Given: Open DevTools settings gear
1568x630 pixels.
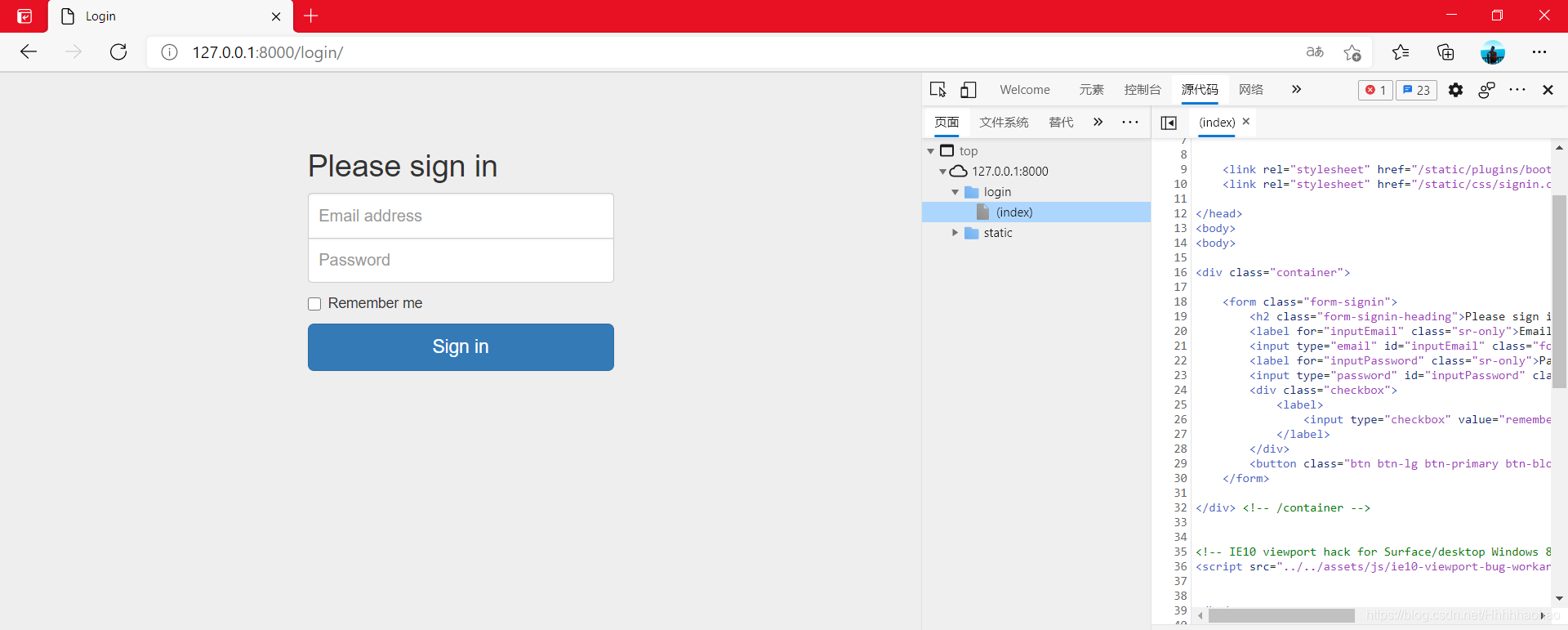Looking at the screenshot, I should [x=1455, y=90].
